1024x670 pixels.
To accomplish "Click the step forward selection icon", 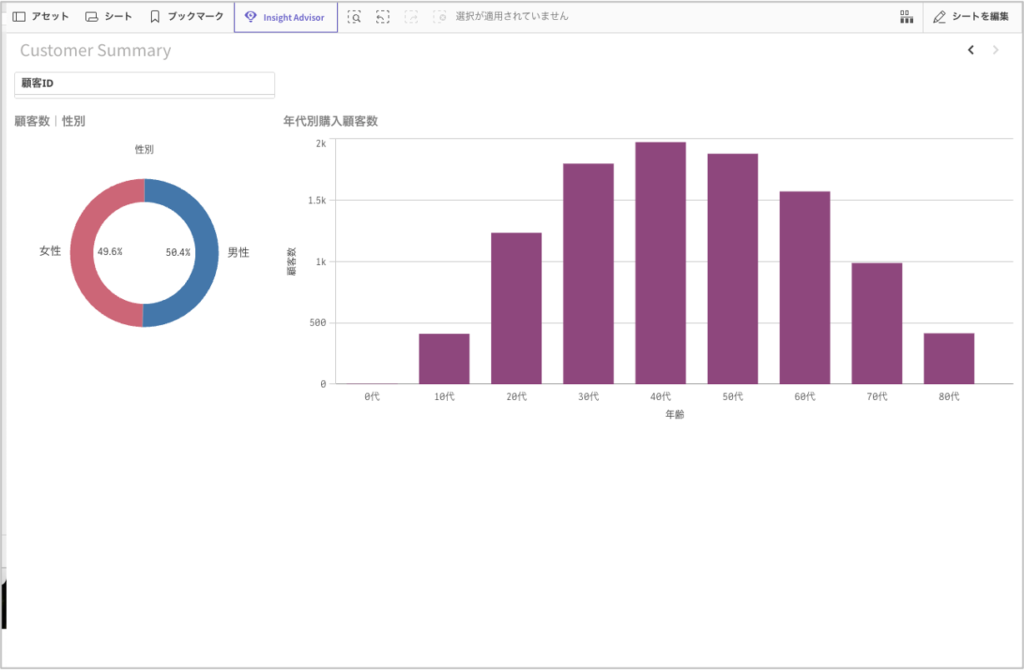I will pyautogui.click(x=411, y=17).
